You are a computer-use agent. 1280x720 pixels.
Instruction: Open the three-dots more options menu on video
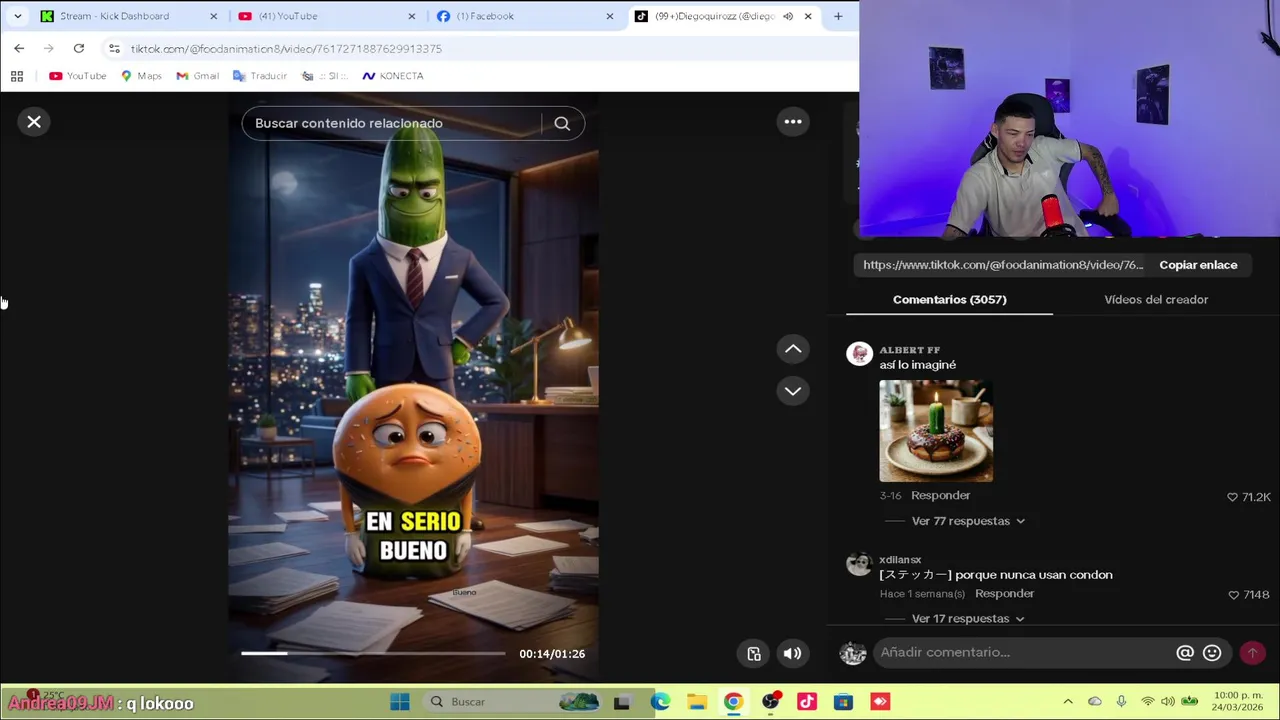pos(793,122)
